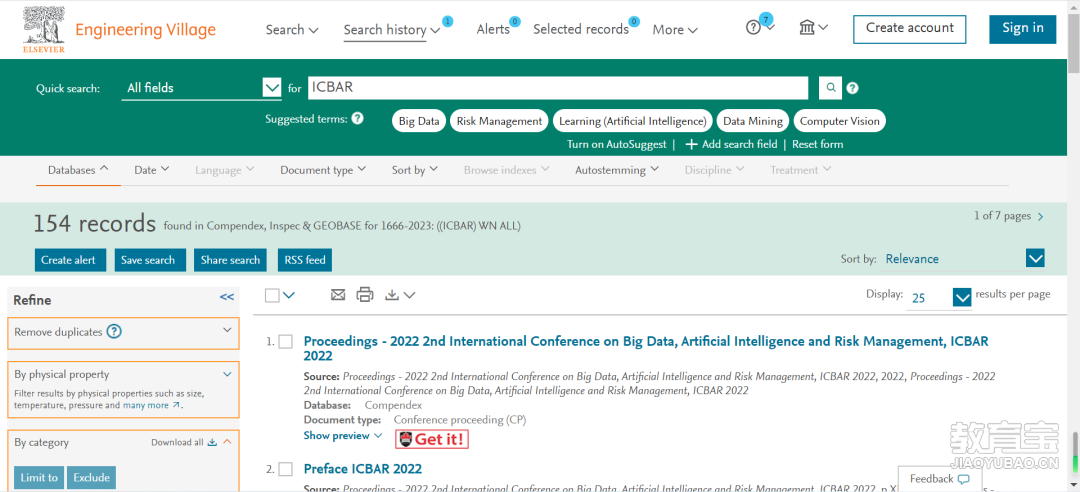Open Sort by Relevance dropdown

click(1035, 259)
